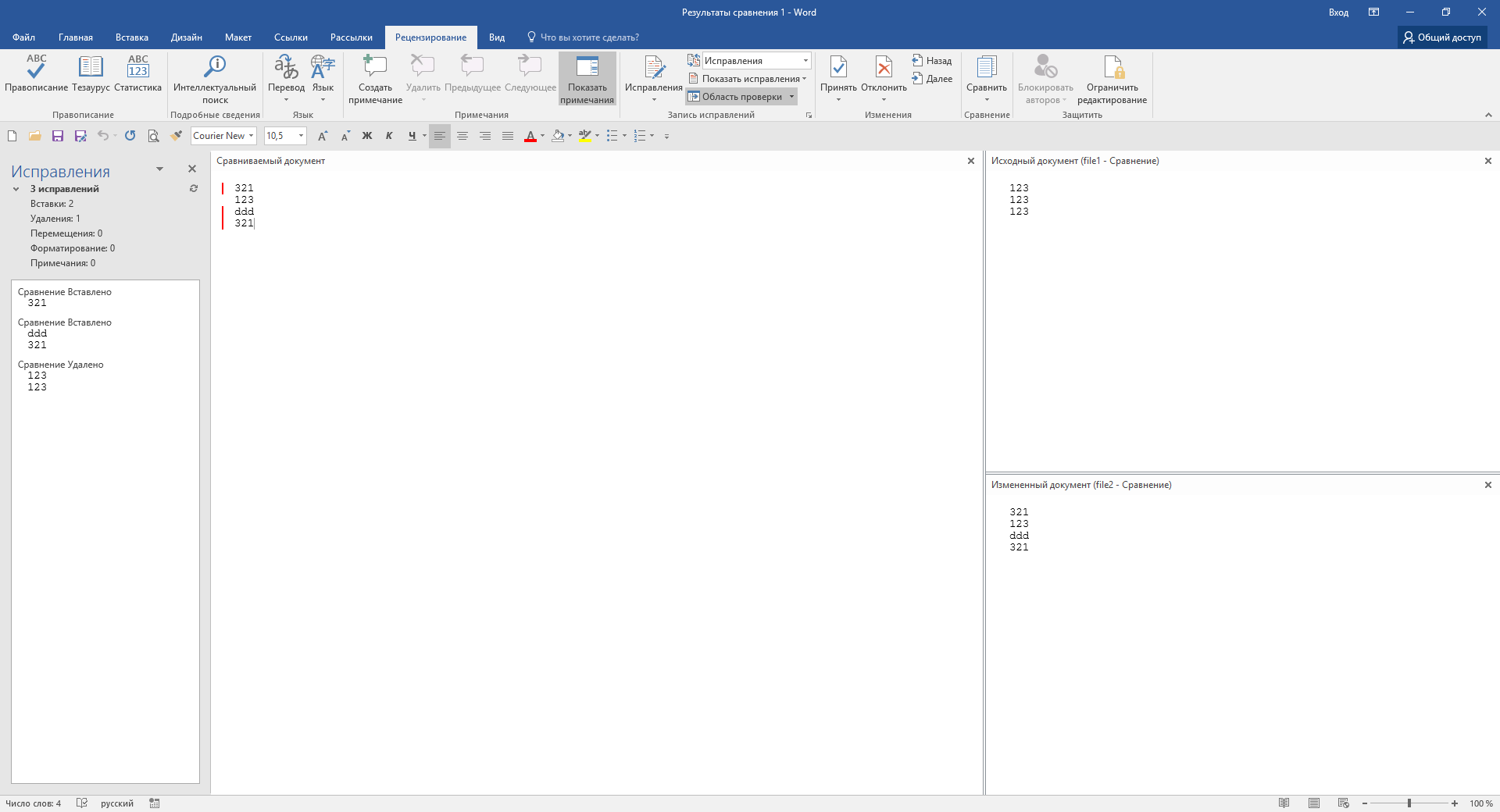
Task: Save the document with floppy icon
Action: [x=57, y=136]
